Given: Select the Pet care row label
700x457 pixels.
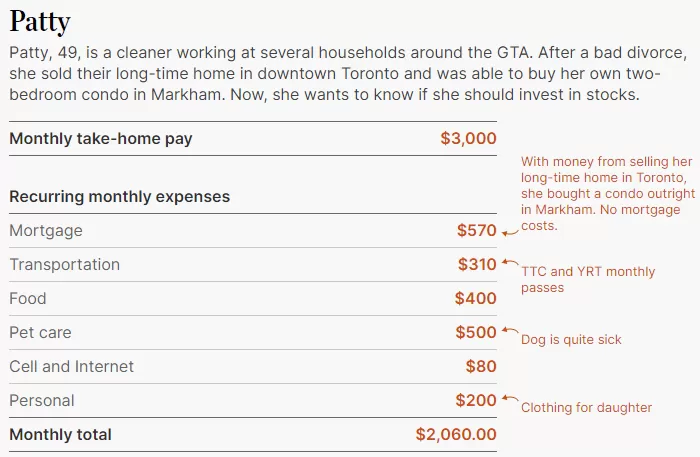Looking at the screenshot, I should click(40, 332).
